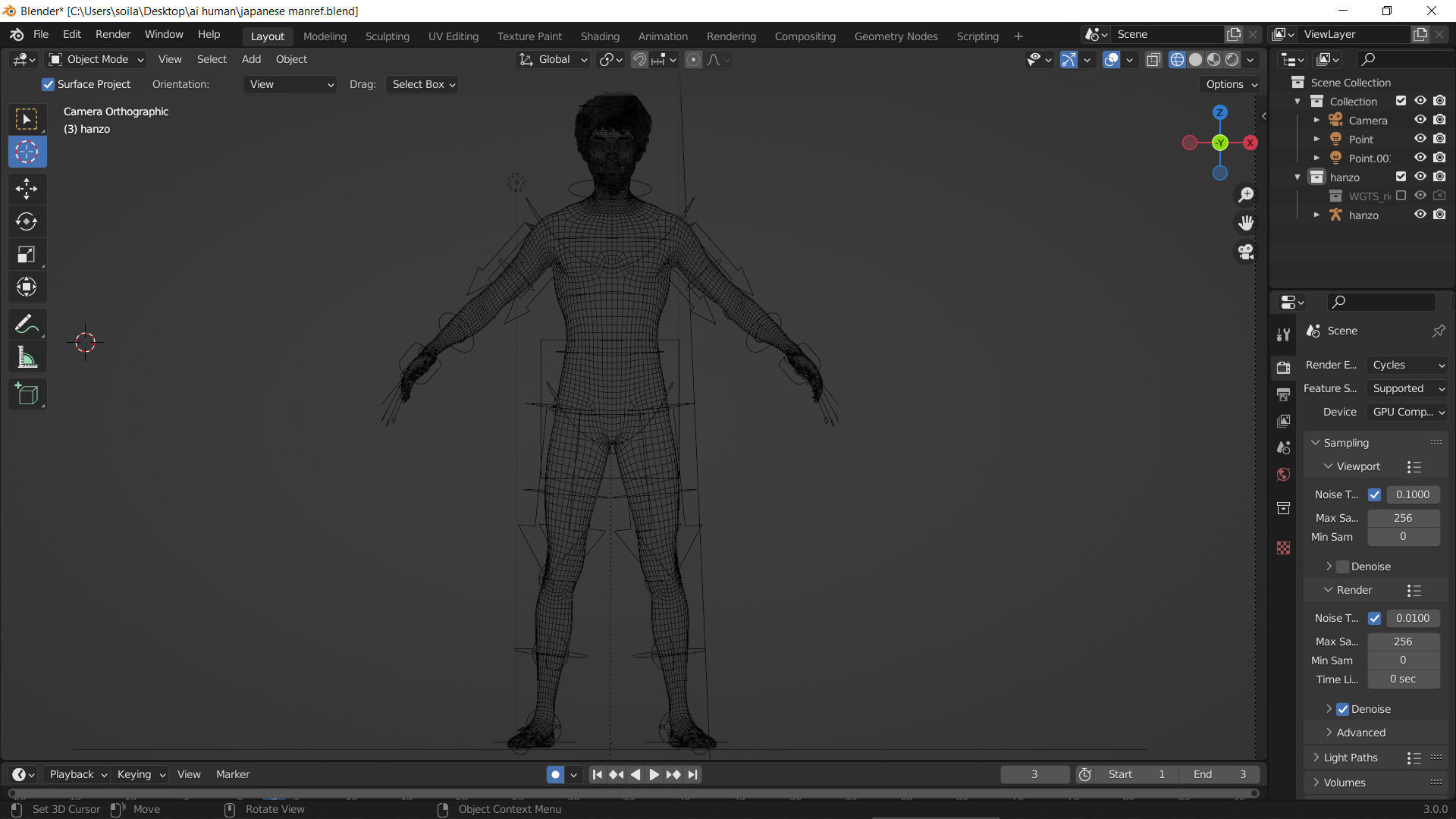The image size is (1456, 819).
Task: Open the viewport Add menu
Action: 251,59
